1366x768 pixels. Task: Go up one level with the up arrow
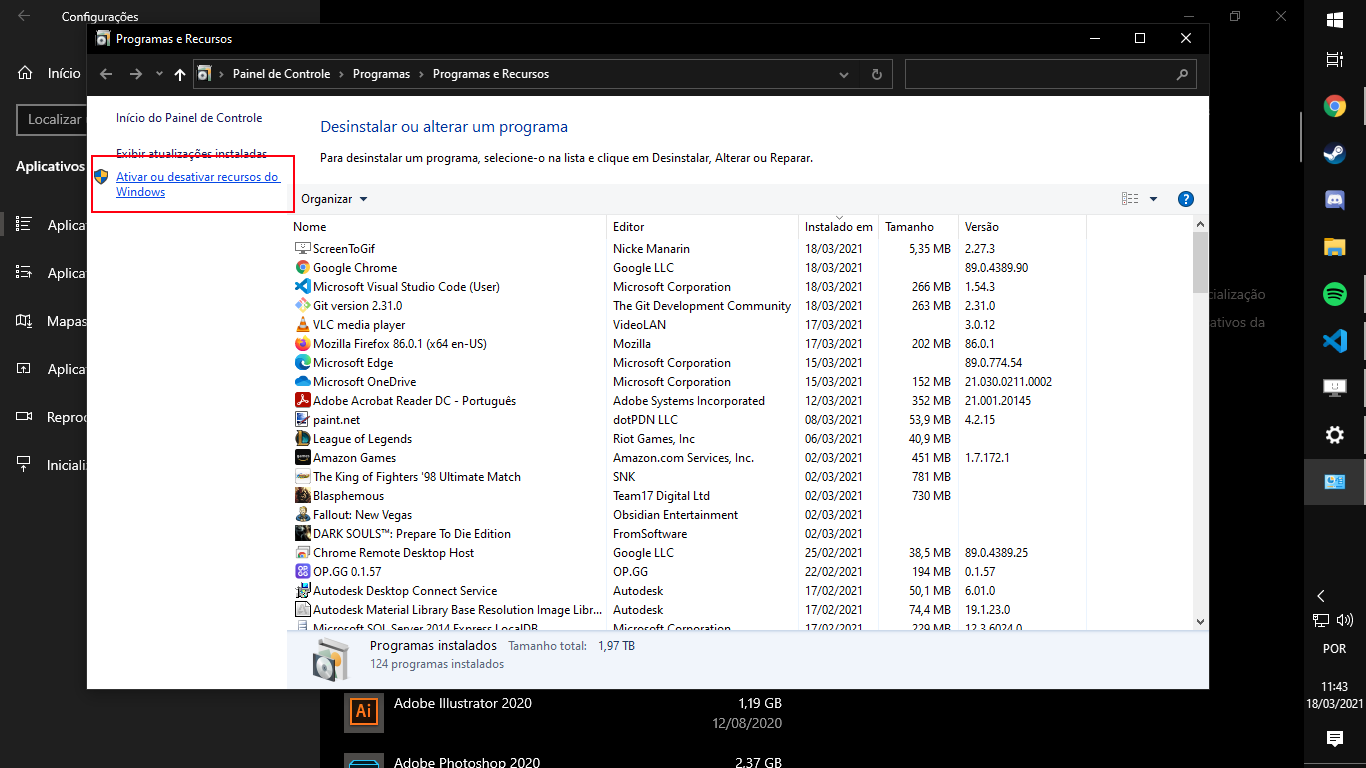click(x=180, y=74)
